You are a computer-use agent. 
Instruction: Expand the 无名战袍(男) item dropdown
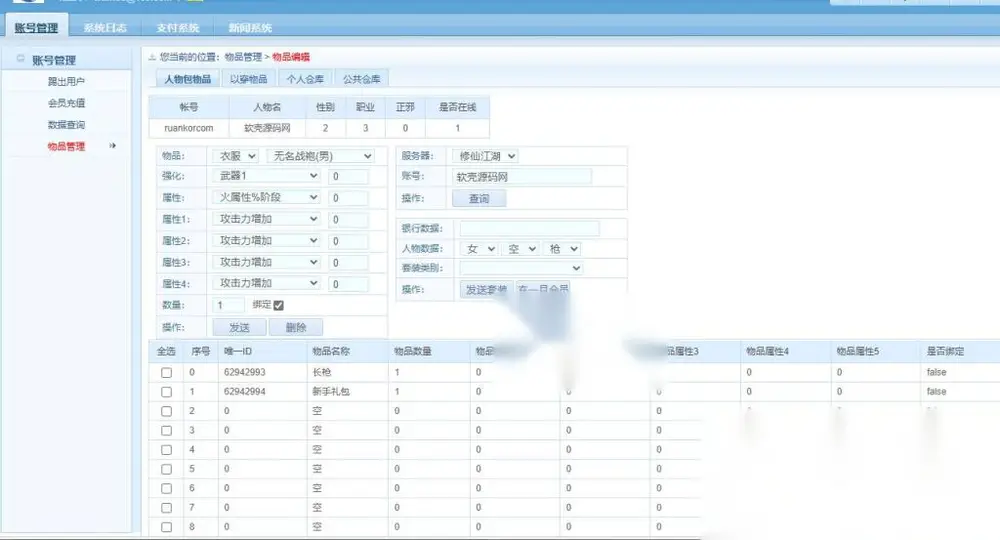(321, 156)
